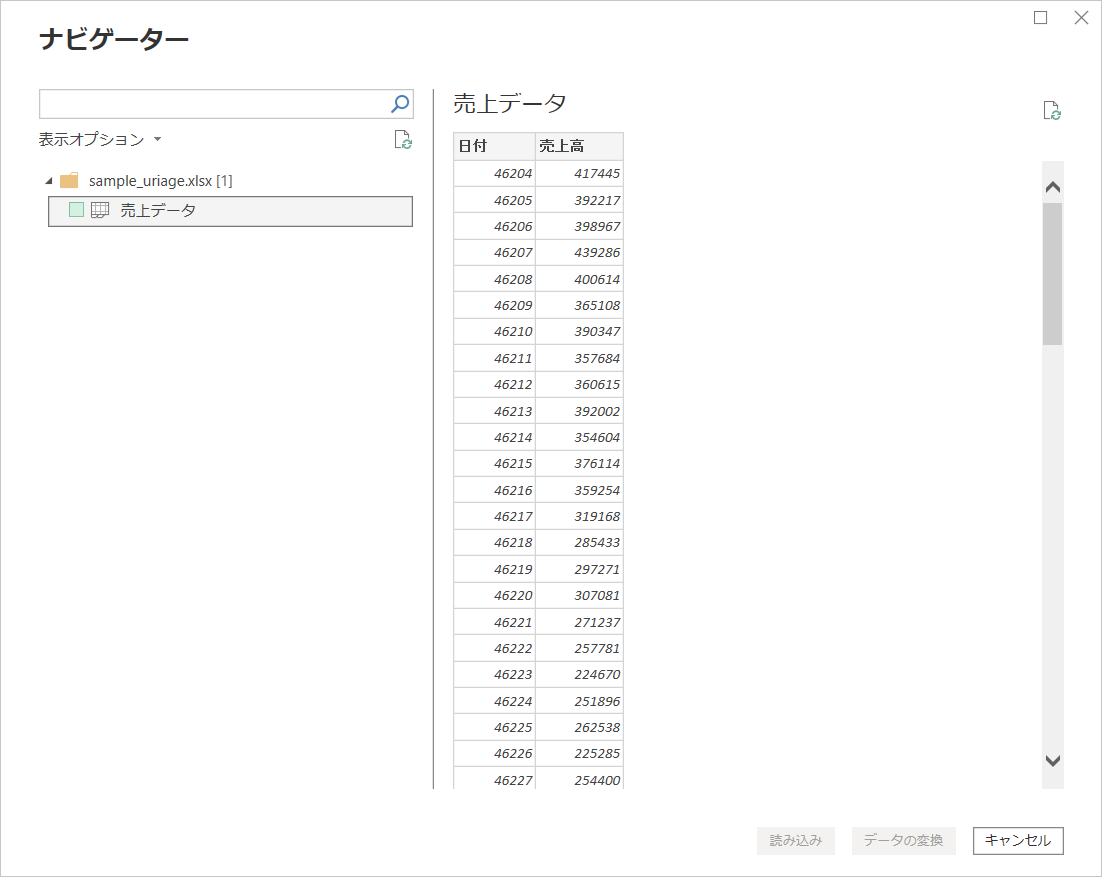The height and width of the screenshot is (877, 1102).
Task: Open the 表示オプション dropdown
Action: click(x=100, y=139)
